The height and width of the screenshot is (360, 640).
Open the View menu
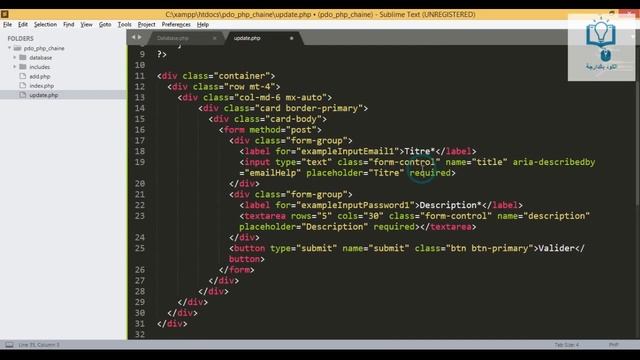point(86,24)
